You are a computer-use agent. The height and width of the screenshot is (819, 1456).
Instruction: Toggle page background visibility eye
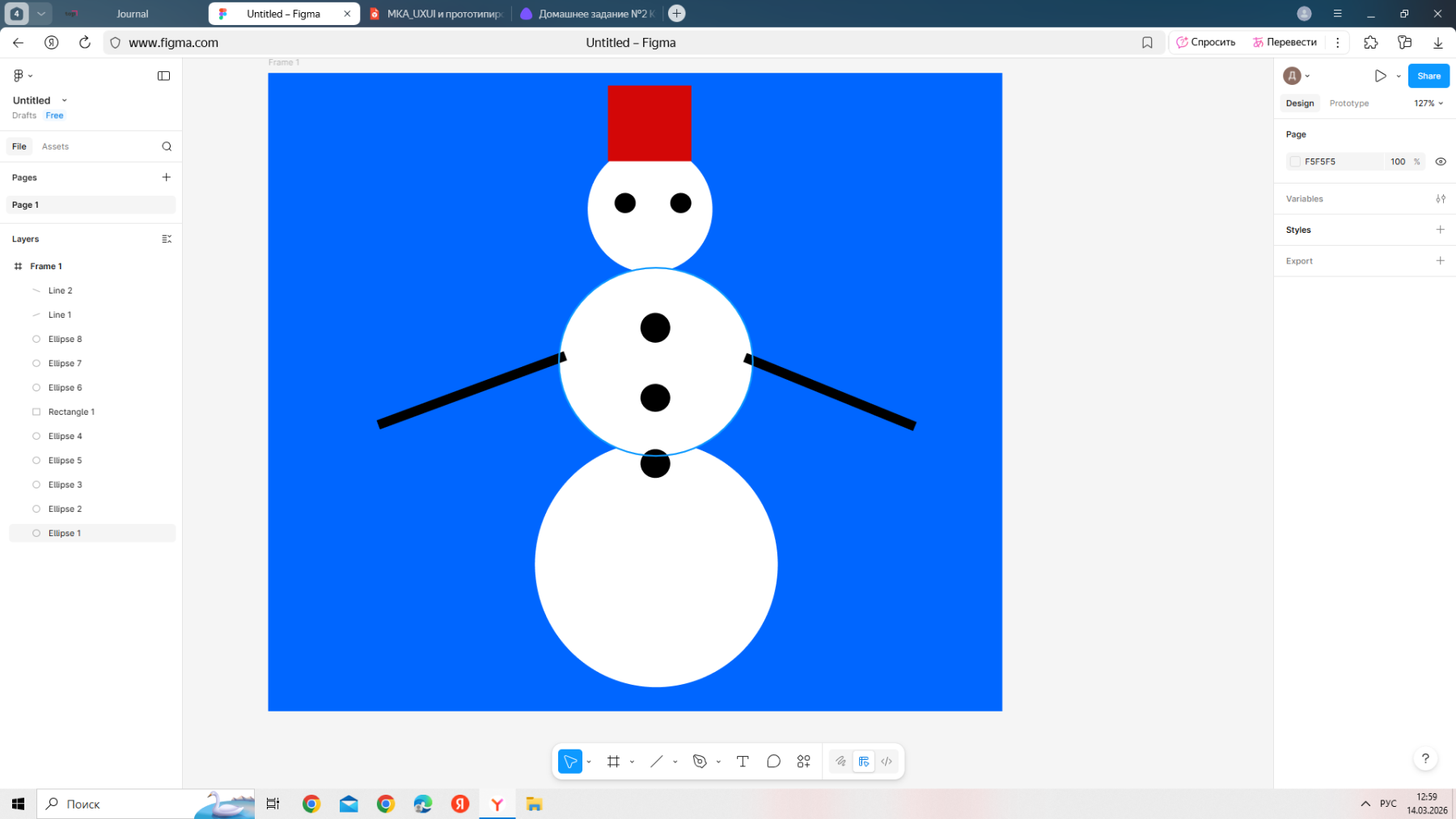tap(1441, 162)
